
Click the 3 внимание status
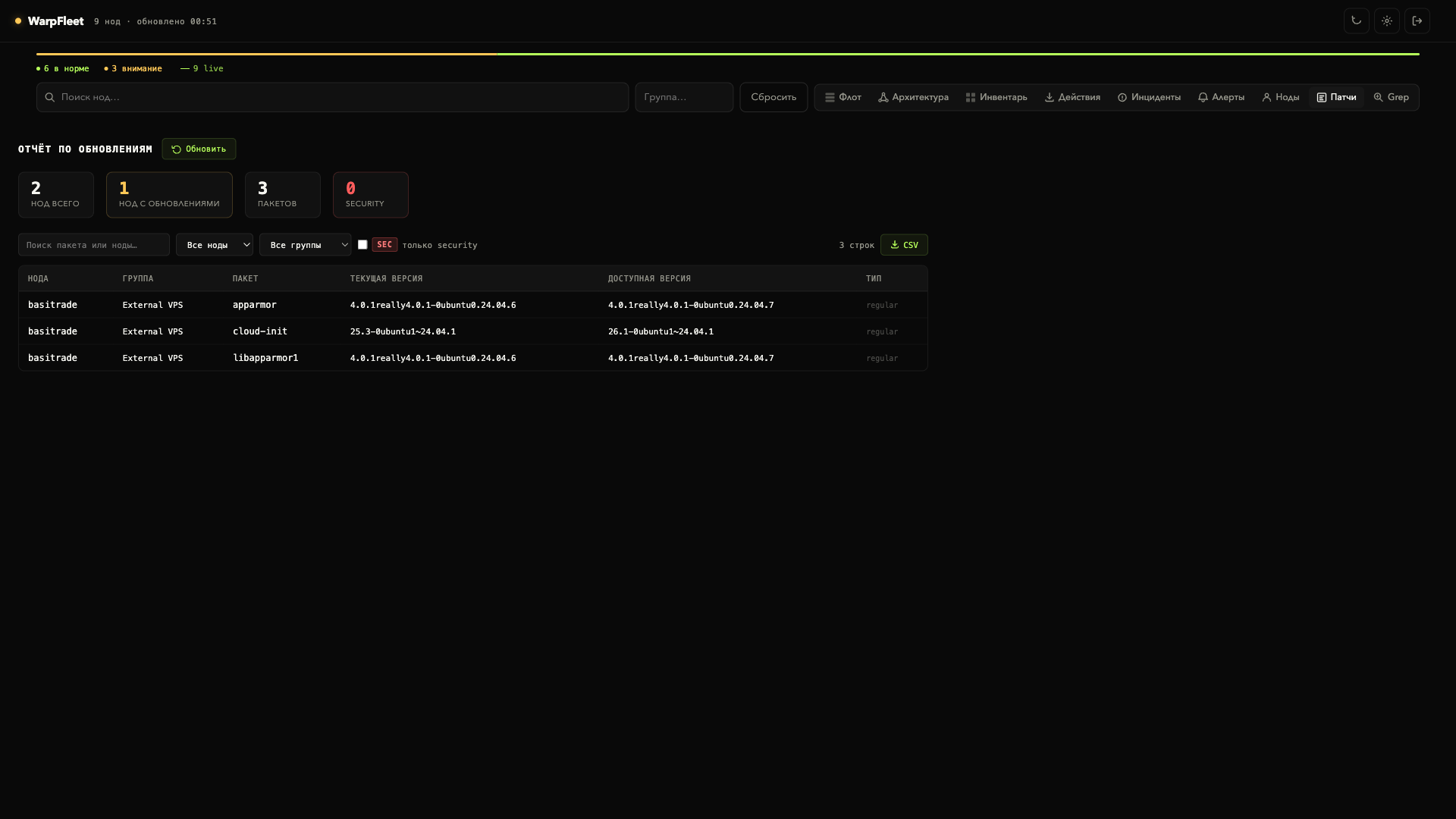133,68
